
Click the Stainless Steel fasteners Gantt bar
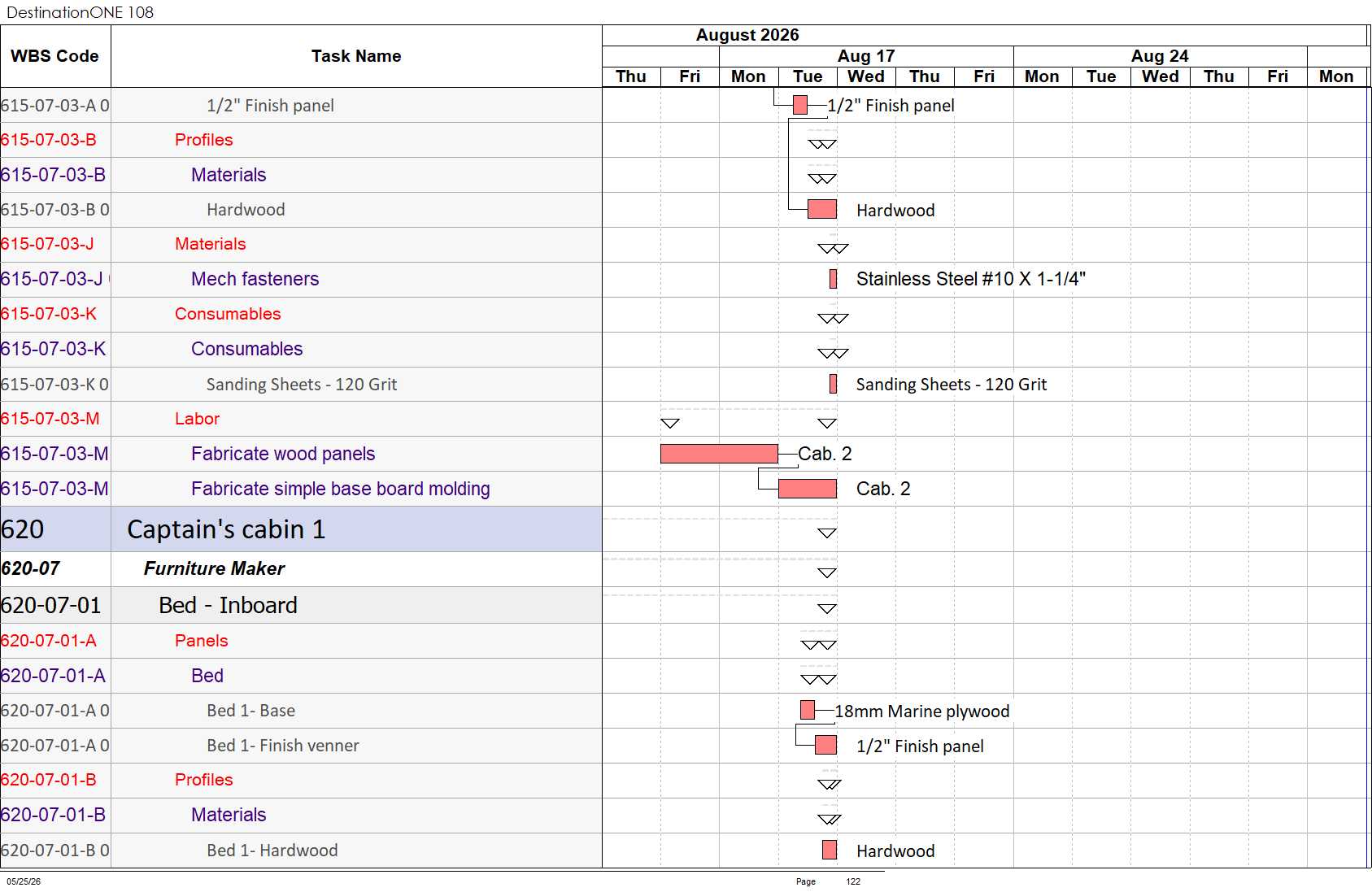[x=833, y=279]
